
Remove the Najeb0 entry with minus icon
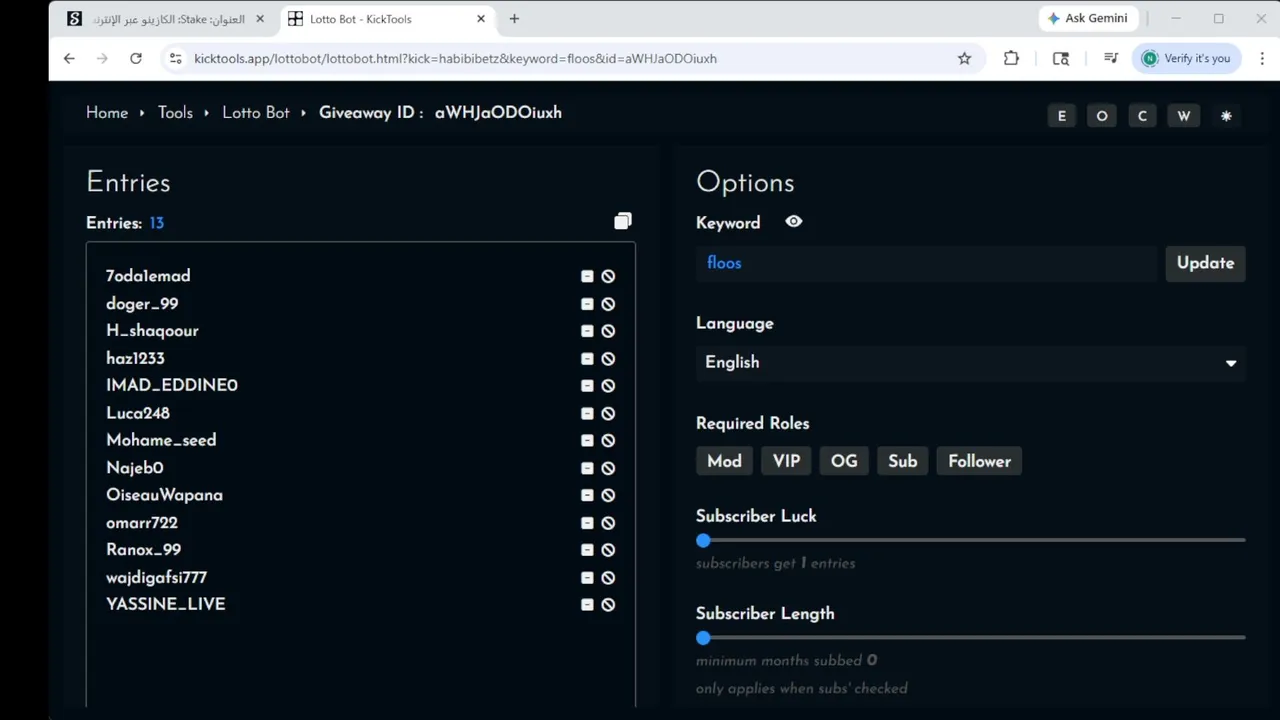click(587, 468)
